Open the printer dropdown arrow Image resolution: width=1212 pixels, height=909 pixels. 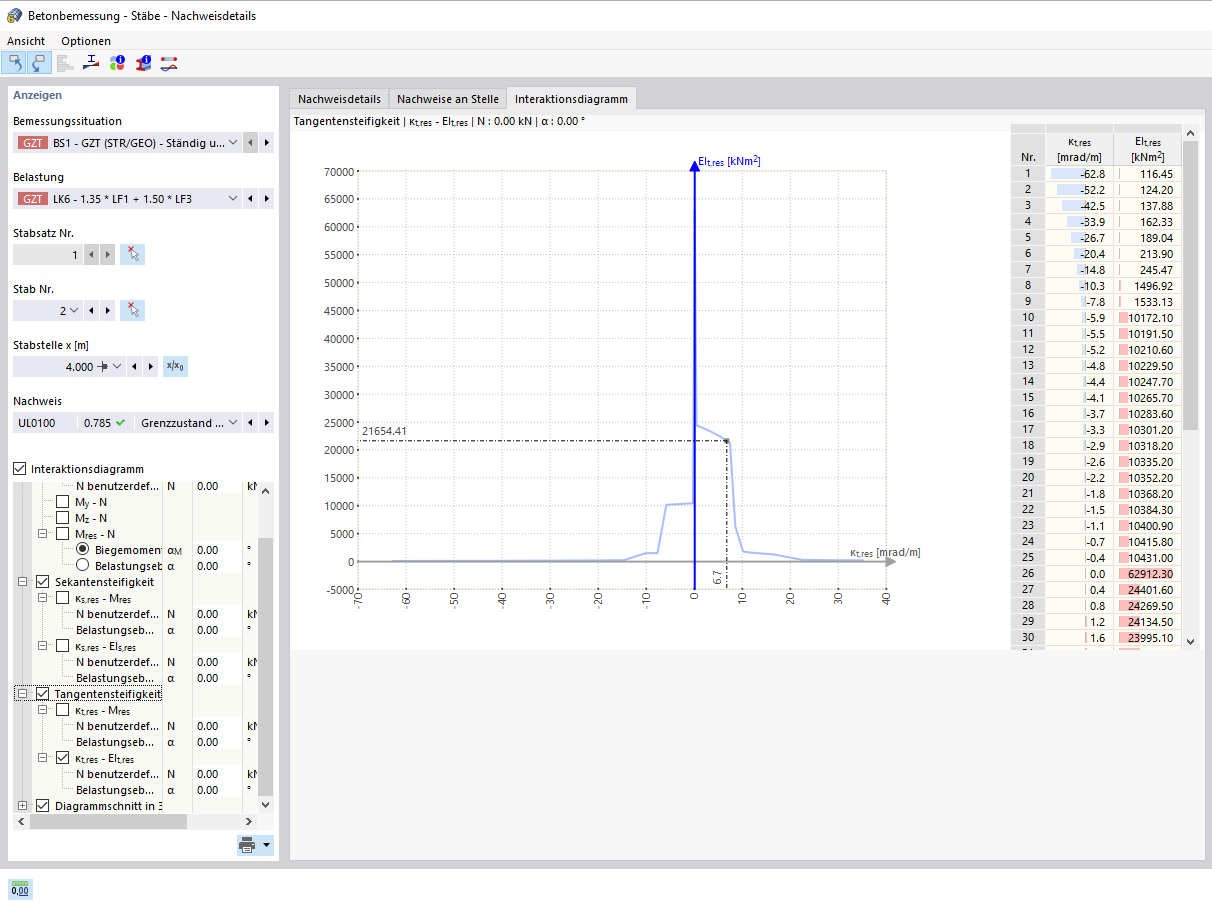267,846
